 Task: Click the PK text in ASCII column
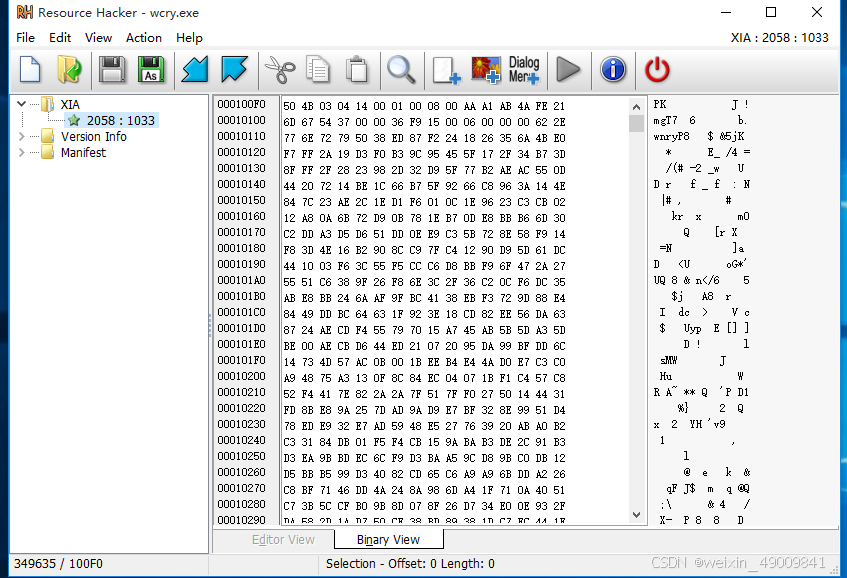pos(660,104)
